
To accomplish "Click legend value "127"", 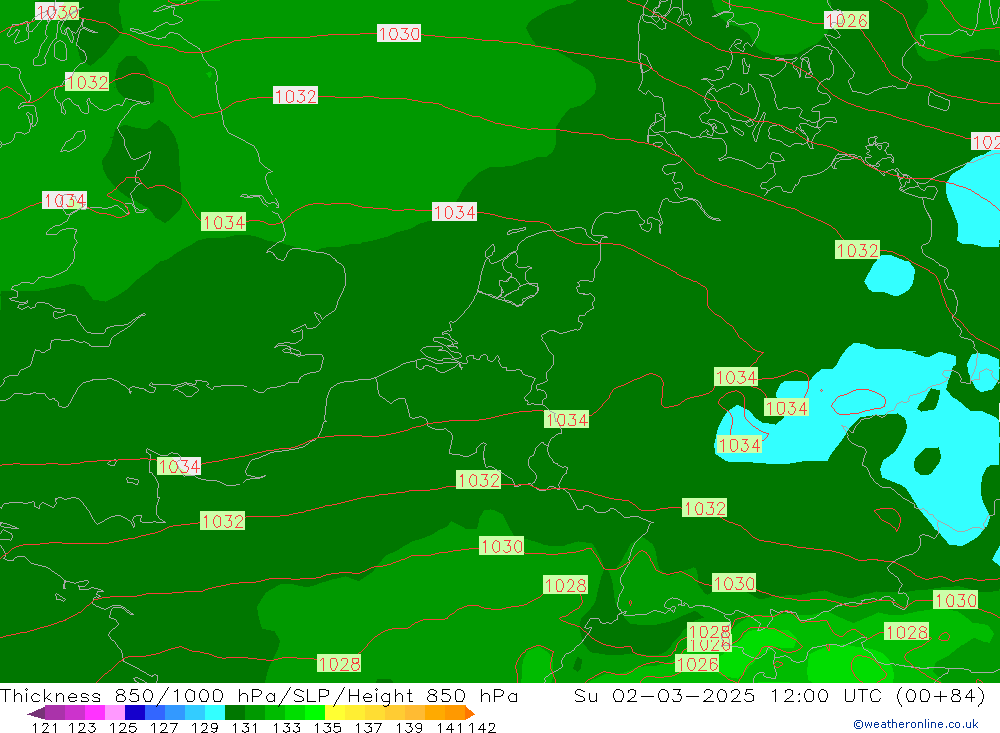I will coord(163,727).
